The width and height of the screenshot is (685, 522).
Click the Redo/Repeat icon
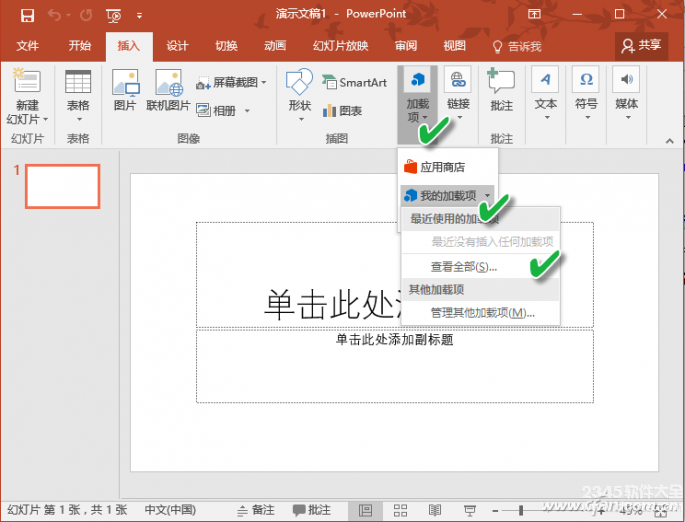click(x=86, y=16)
